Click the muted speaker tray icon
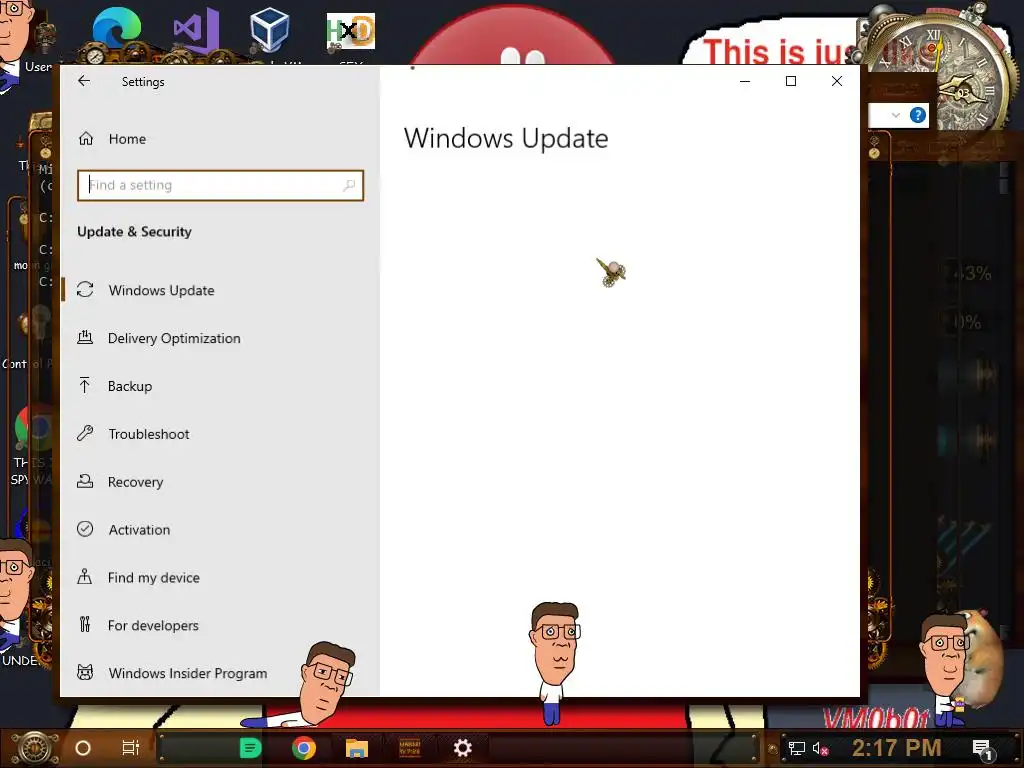The width and height of the screenshot is (1024, 768). pyautogui.click(x=820, y=748)
